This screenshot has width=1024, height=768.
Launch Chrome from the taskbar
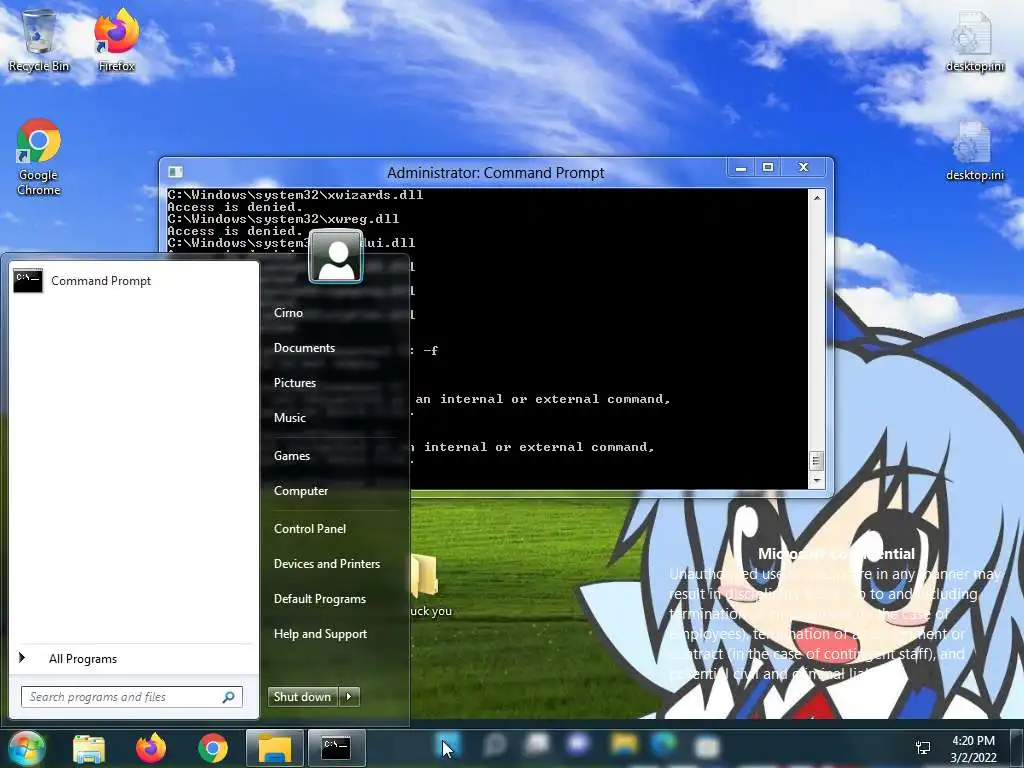point(213,748)
